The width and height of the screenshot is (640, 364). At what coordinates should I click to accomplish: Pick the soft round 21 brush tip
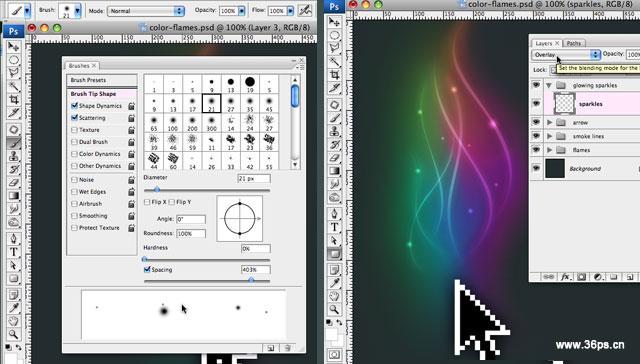(x=211, y=103)
